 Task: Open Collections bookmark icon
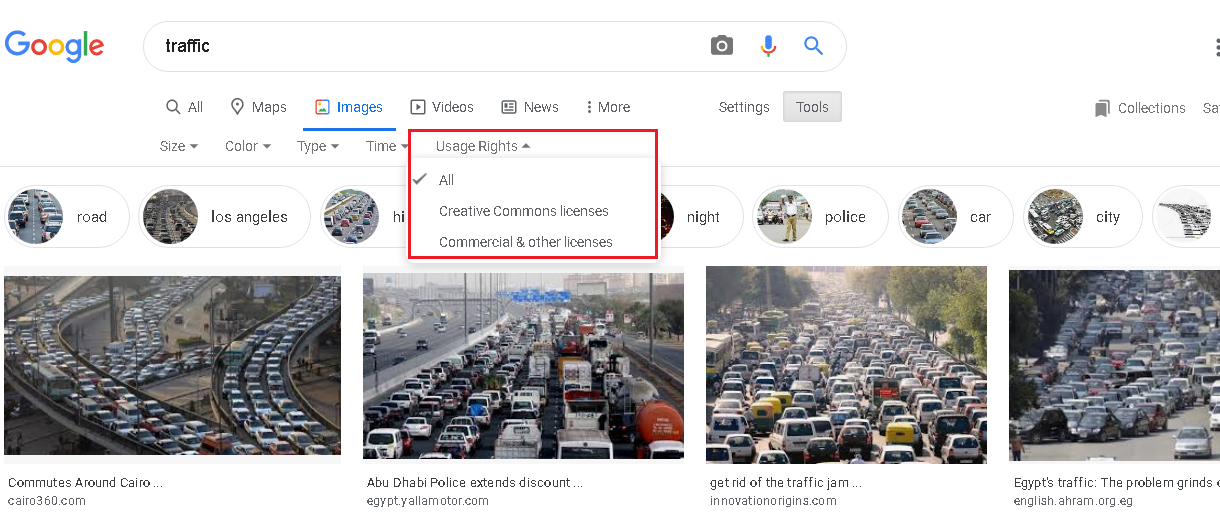[1102, 108]
